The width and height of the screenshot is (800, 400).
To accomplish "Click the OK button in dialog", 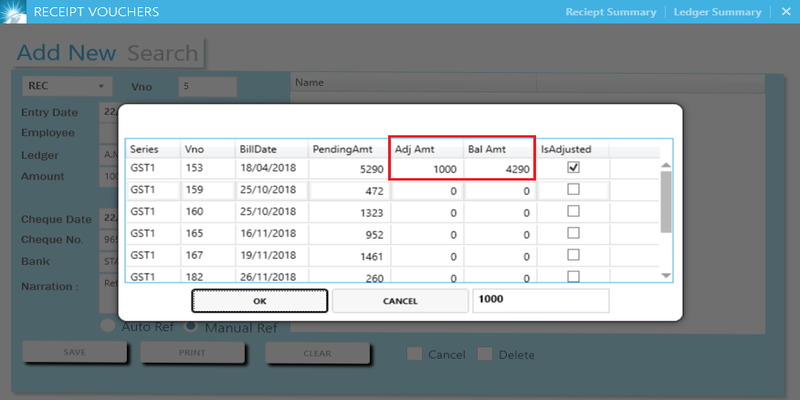I will point(260,301).
